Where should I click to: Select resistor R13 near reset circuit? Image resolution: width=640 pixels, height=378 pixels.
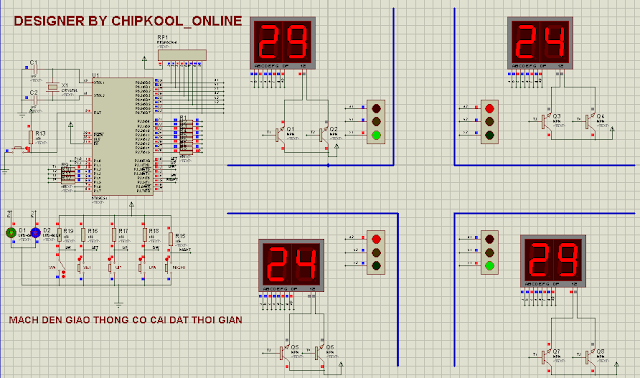(31, 138)
